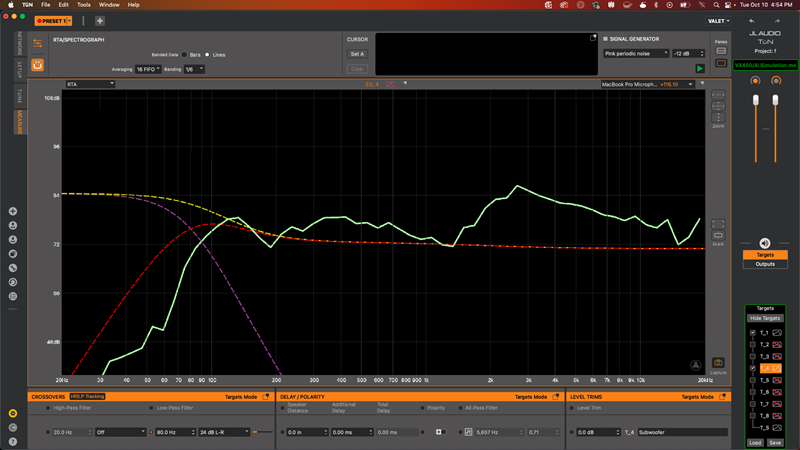Select the single pane layout icon
800x450 pixels.
(721, 63)
